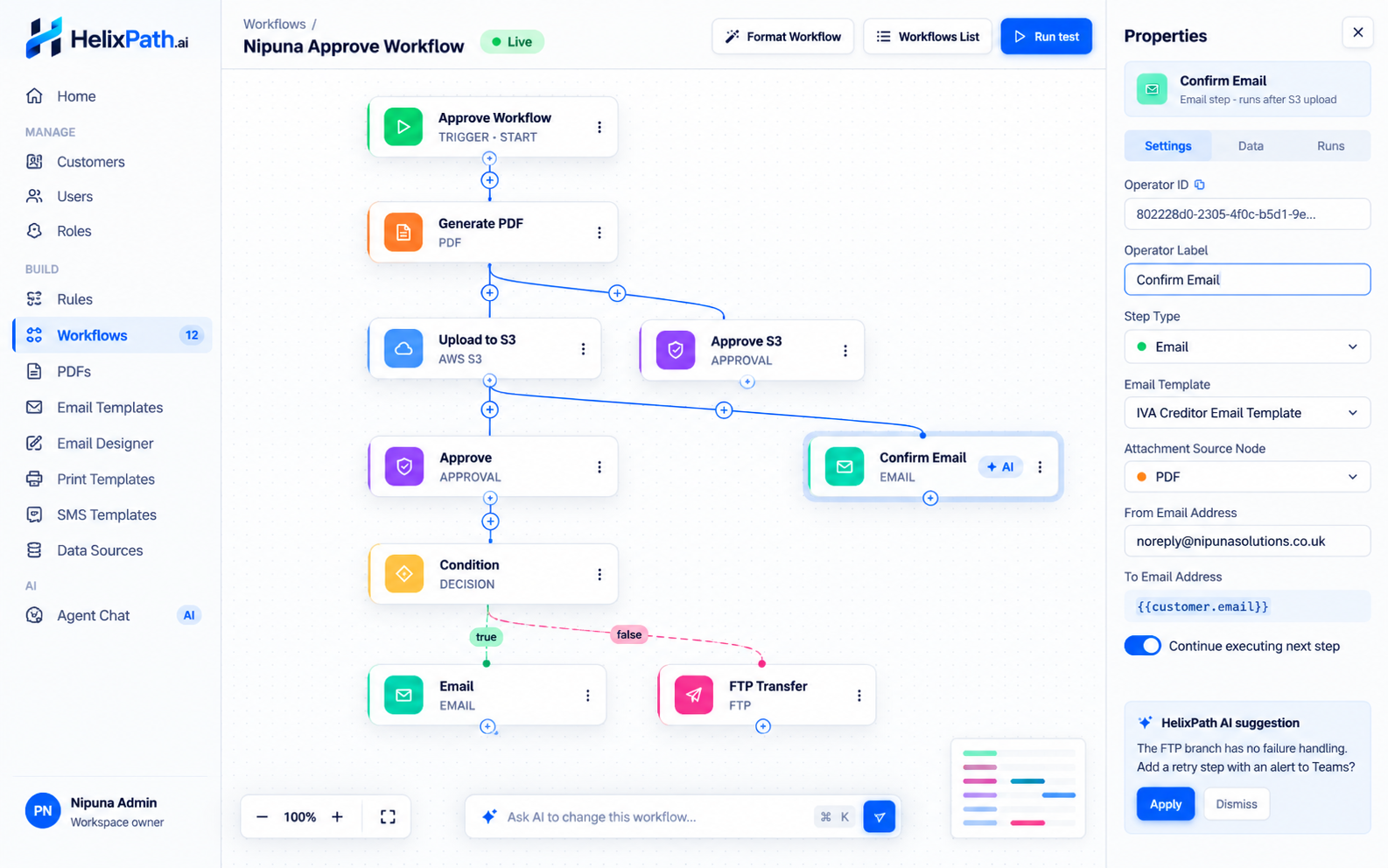Screen dimensions: 1388x868
Task: Zoom in with the plus button
Action: click(x=337, y=816)
